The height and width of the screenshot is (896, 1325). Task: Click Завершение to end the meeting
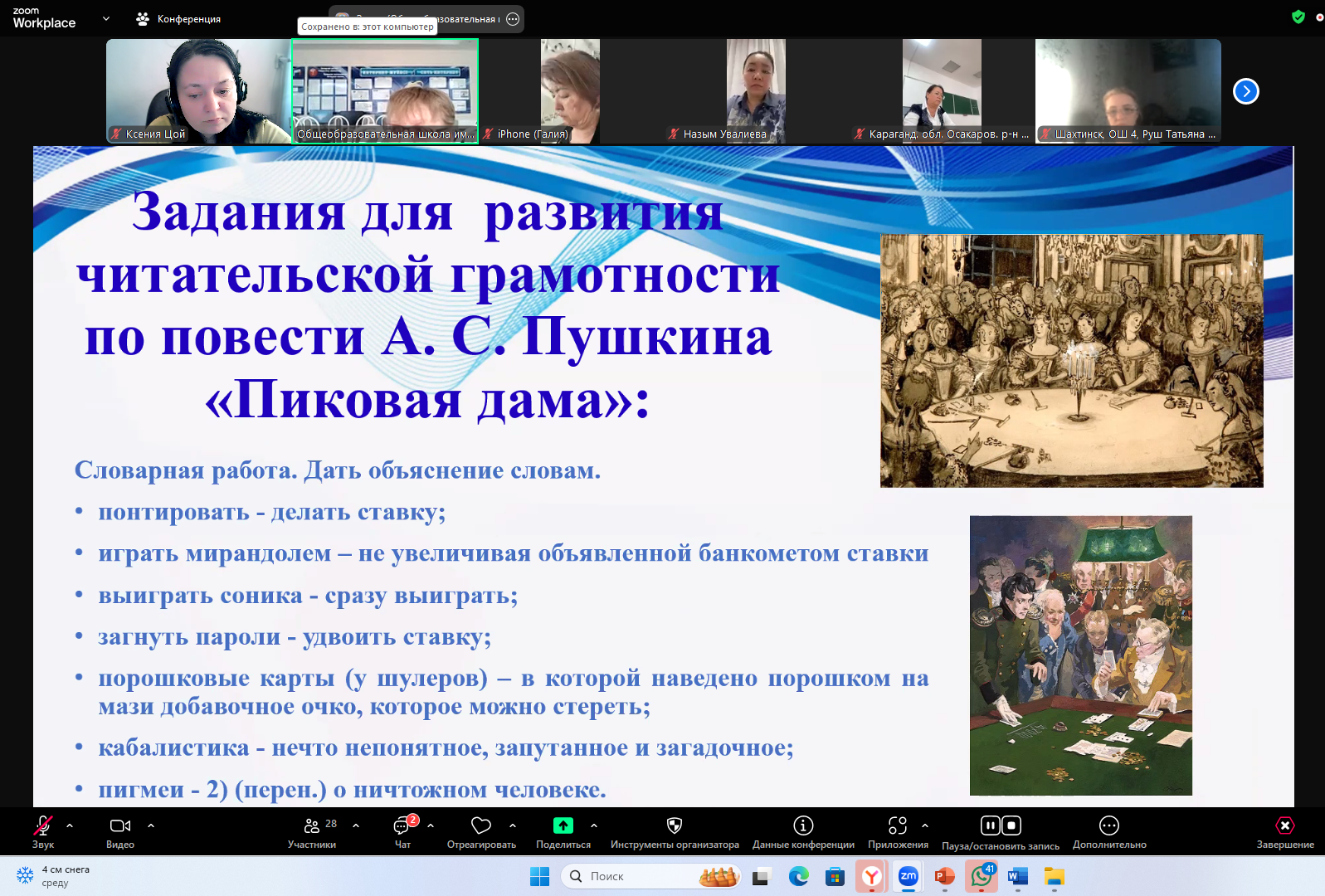pyautogui.click(x=1284, y=826)
